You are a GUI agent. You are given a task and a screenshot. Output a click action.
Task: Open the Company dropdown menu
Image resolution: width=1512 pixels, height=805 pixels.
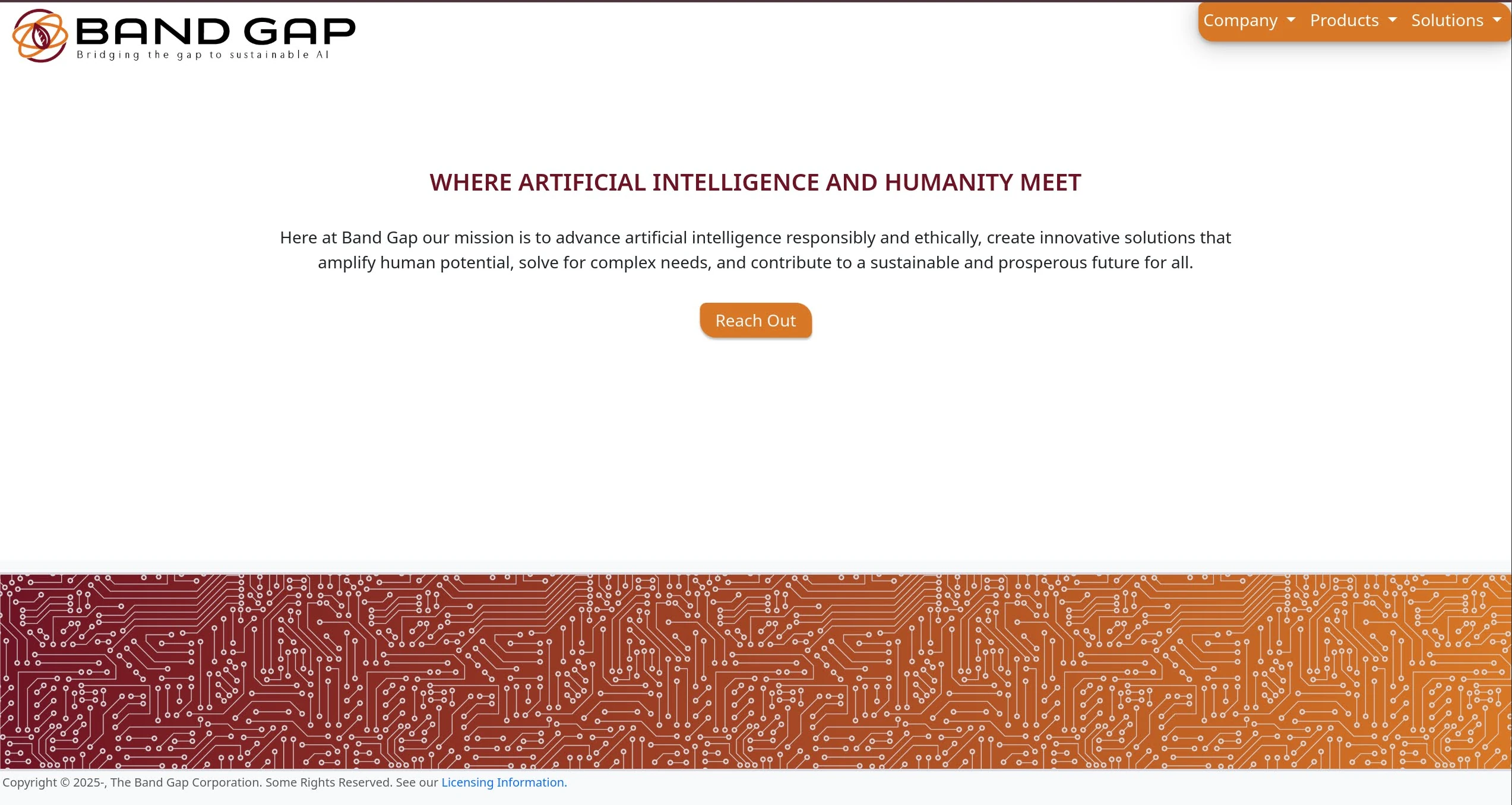pyautogui.click(x=1240, y=21)
